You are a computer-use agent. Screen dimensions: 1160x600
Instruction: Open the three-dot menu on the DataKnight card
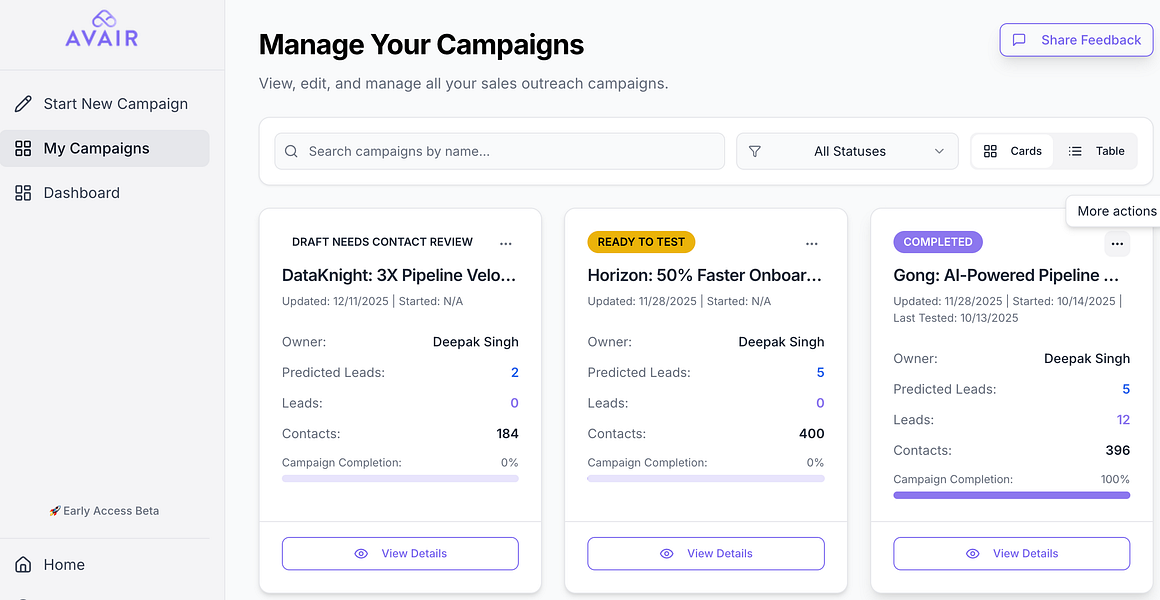click(506, 243)
